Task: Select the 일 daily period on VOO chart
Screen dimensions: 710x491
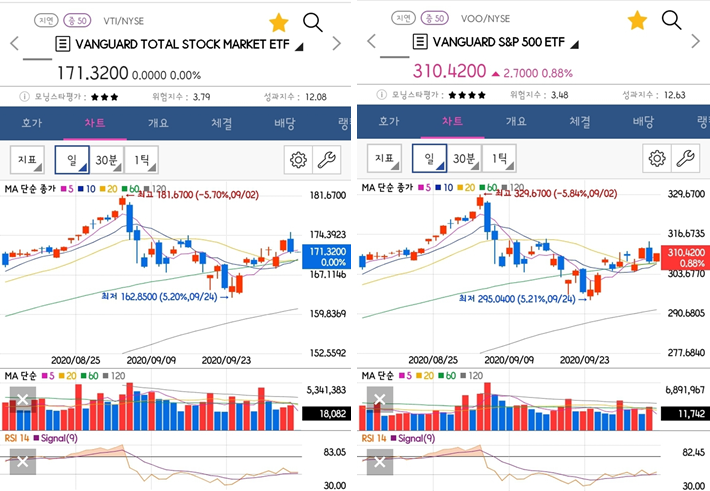Action: pyautogui.click(x=429, y=158)
